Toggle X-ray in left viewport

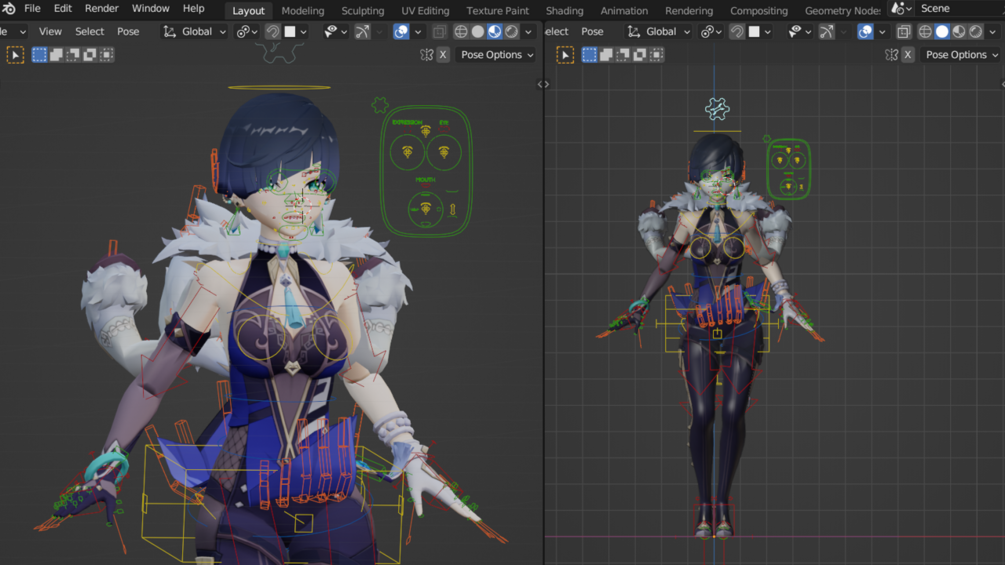point(439,31)
